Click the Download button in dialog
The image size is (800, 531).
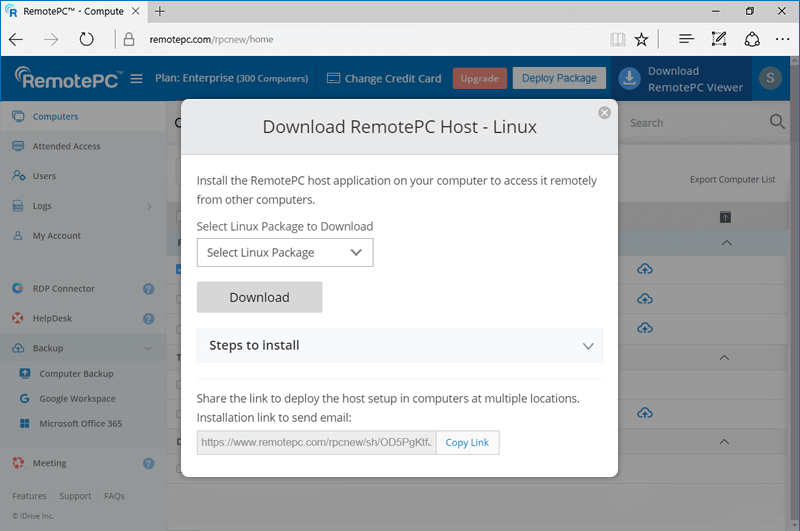[x=259, y=297]
